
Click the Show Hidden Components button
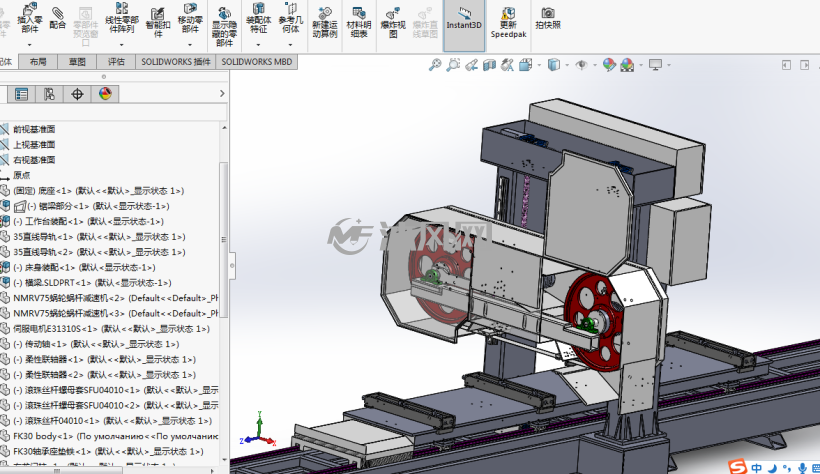[x=224, y=27]
